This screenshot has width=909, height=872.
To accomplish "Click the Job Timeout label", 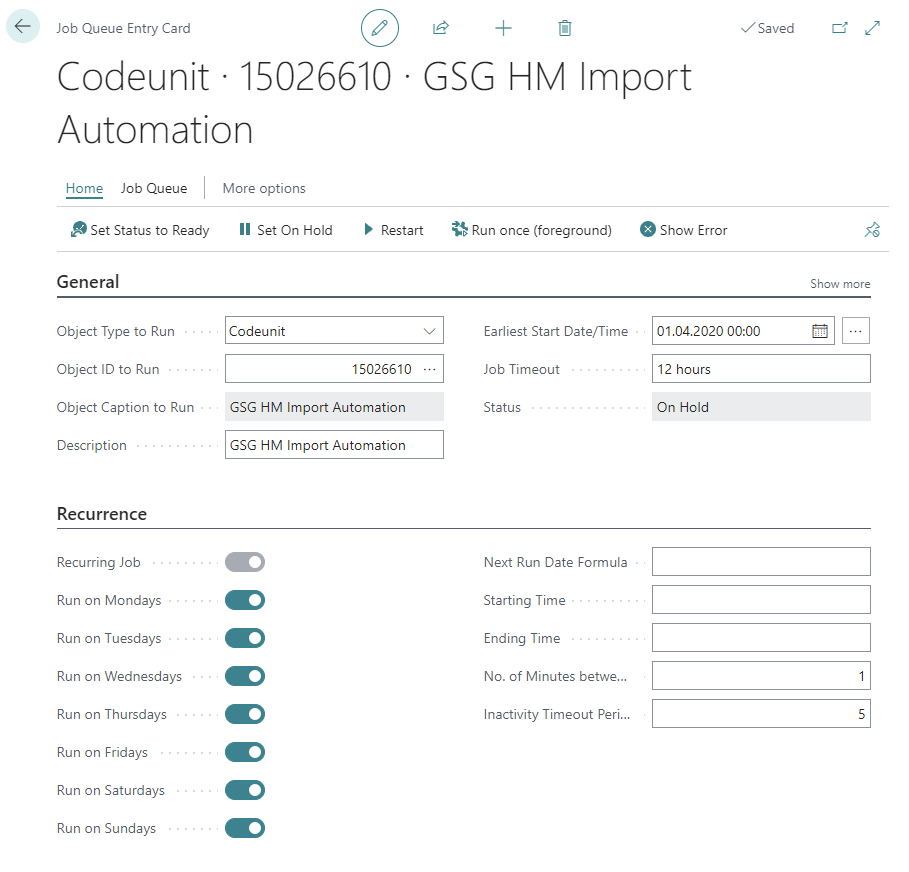I will [522, 369].
